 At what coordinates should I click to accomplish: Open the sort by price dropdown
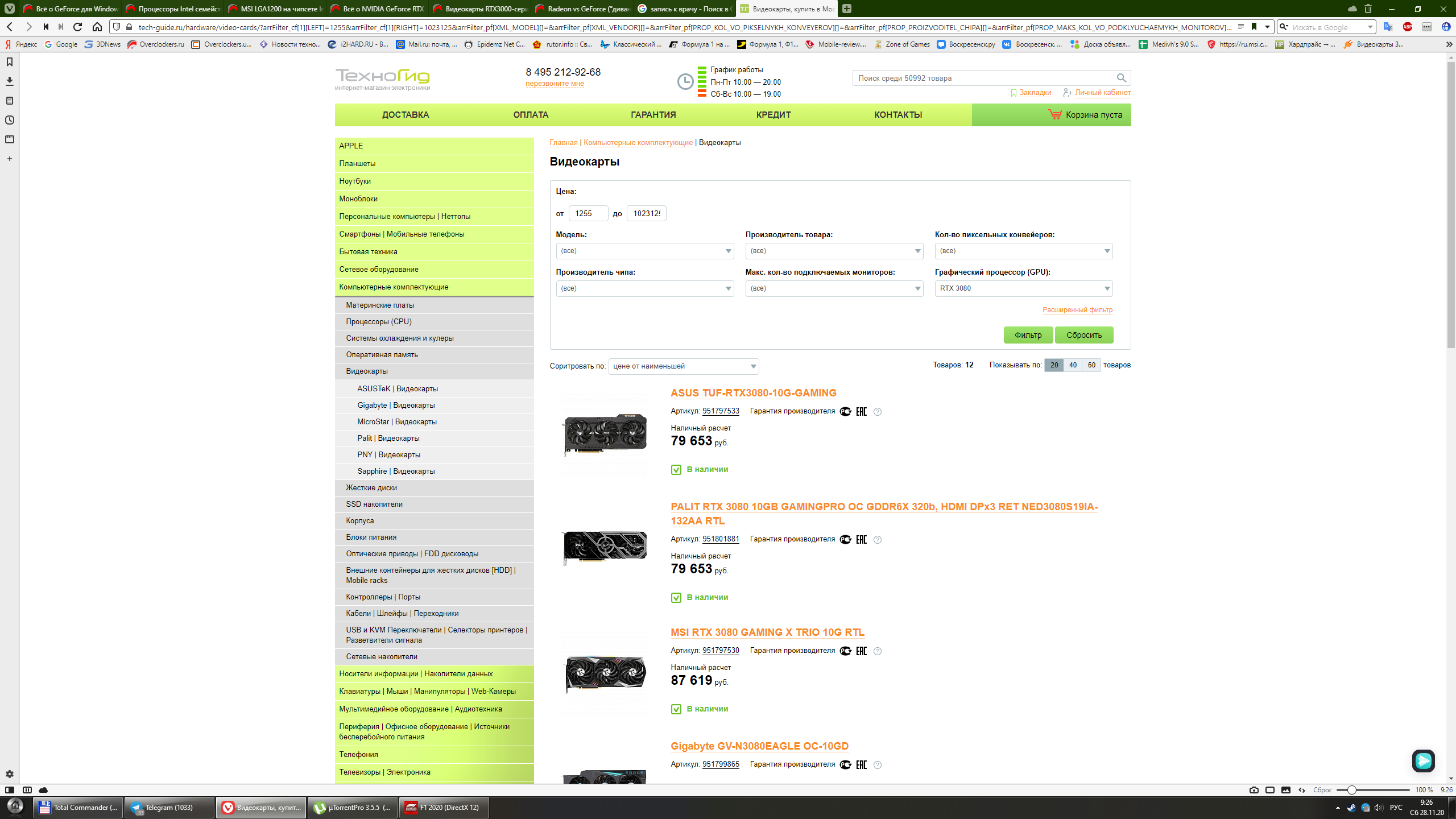(x=683, y=366)
